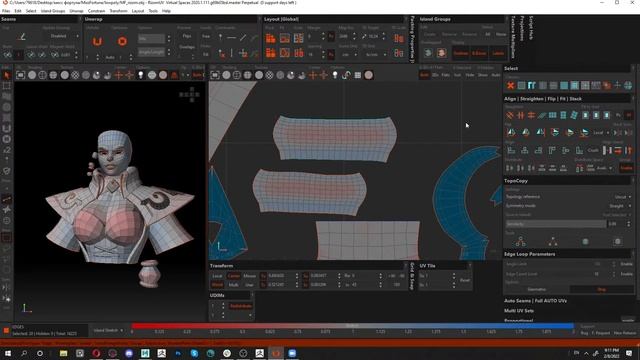Click the New Release link in status bar
Screen dimensions: 640x360
click(x=624, y=333)
